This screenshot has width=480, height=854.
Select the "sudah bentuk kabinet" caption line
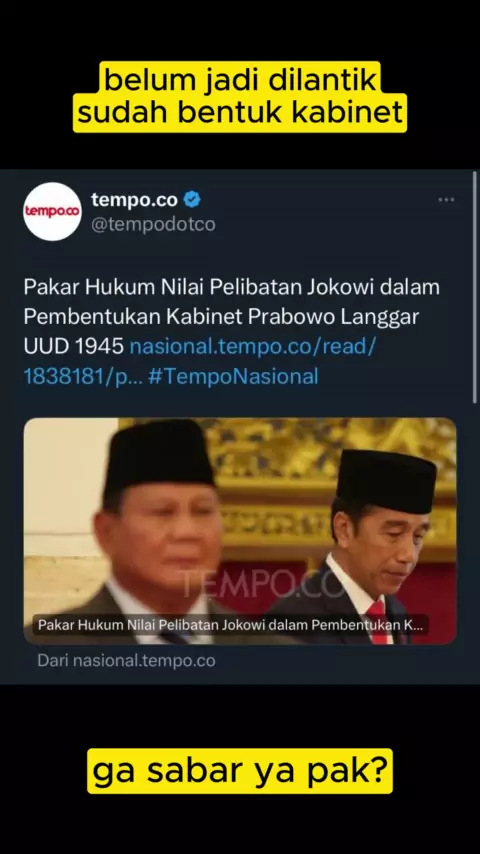point(240,112)
